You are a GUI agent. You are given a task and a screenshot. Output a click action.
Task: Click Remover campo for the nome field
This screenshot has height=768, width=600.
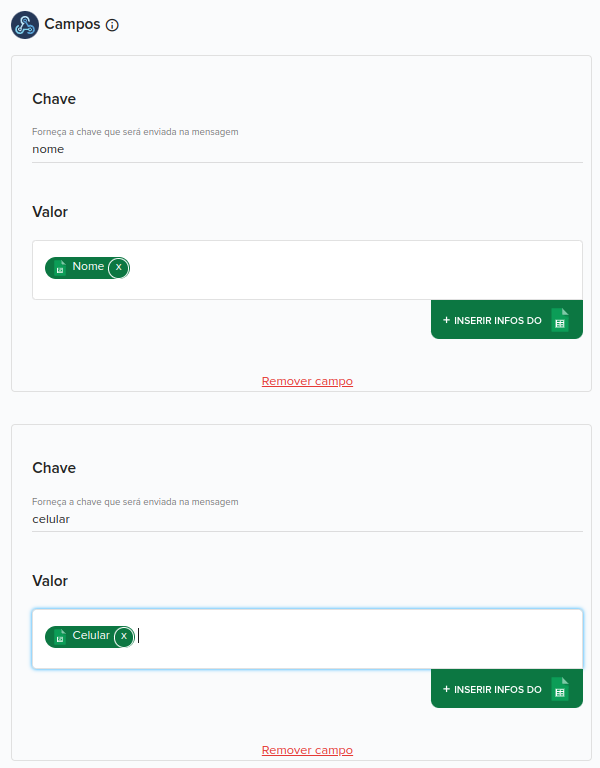click(x=307, y=381)
